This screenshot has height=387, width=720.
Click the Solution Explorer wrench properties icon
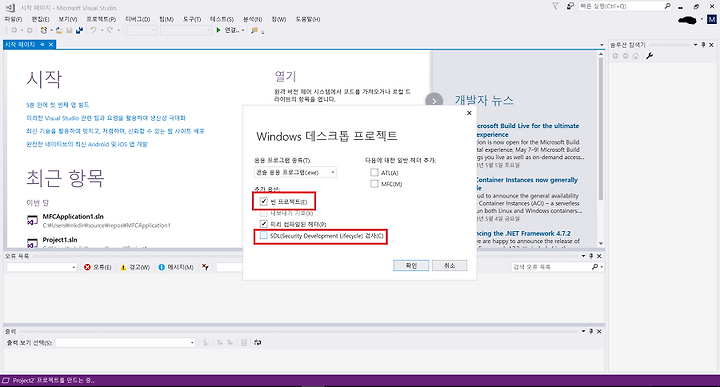[649, 56]
